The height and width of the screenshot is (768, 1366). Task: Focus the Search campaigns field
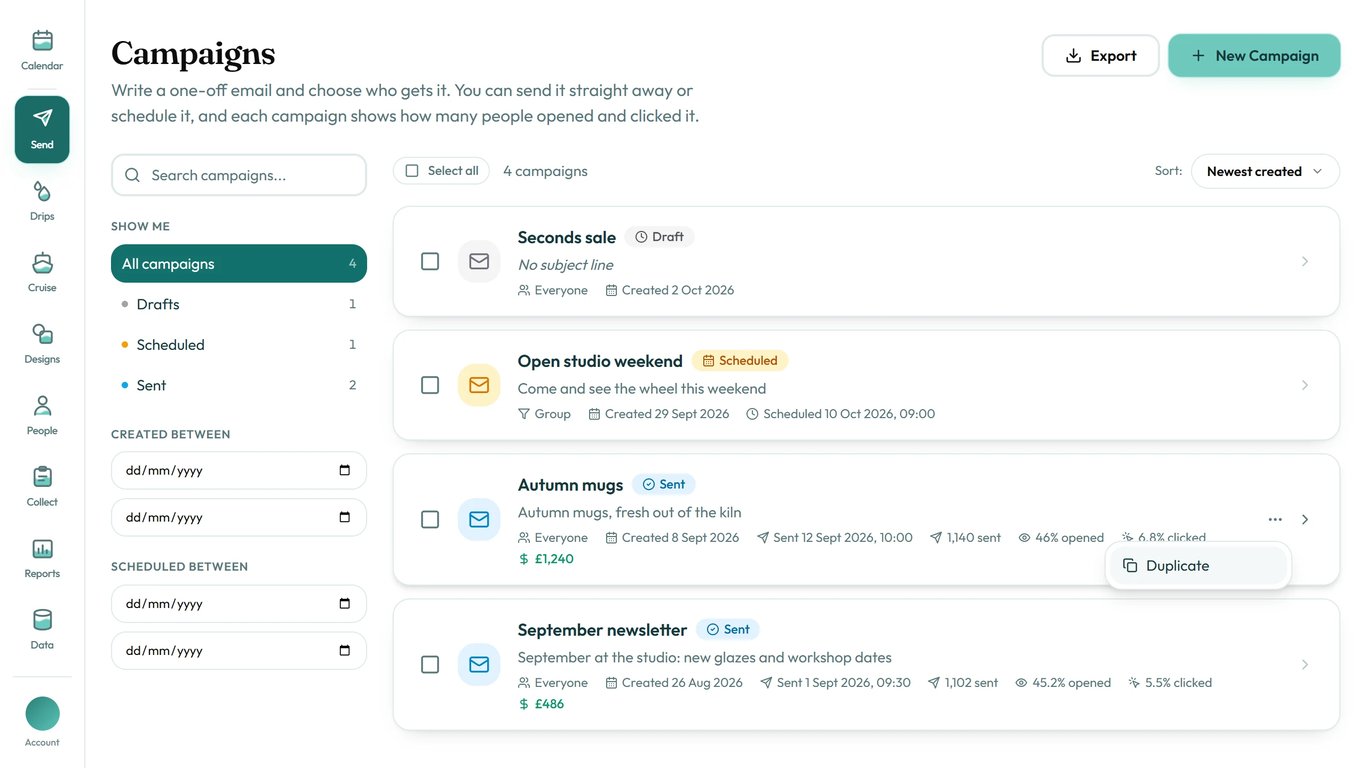click(x=239, y=175)
